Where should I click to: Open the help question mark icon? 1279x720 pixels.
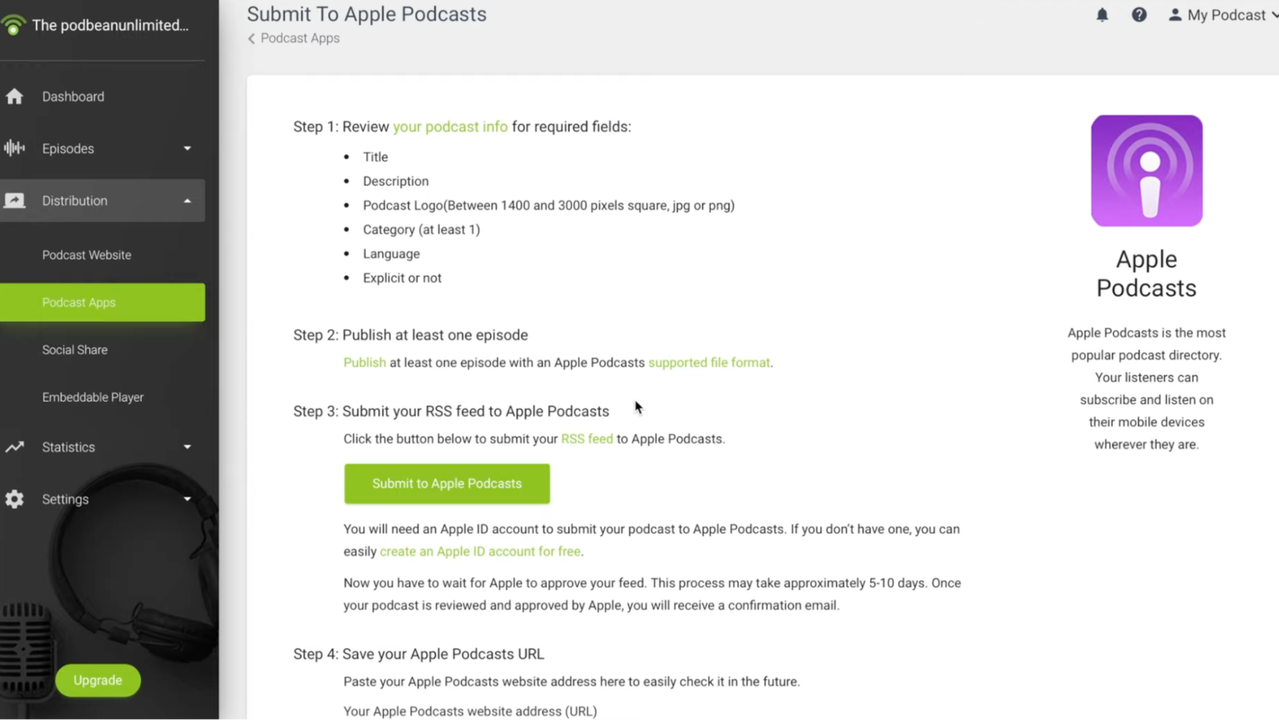click(x=1139, y=15)
